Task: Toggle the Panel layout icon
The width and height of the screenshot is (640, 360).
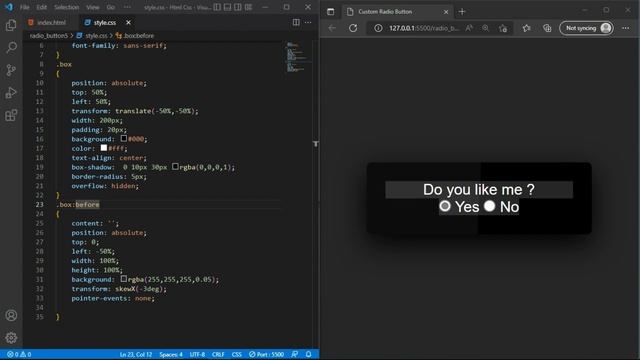Action: pyautogui.click(x=227, y=7)
